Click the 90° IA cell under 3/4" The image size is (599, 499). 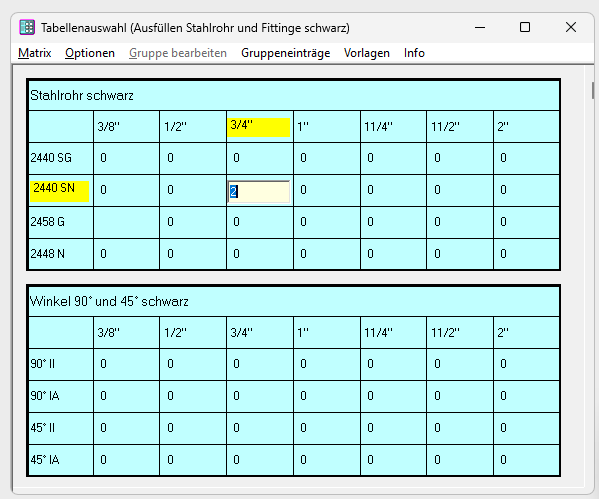pos(259,396)
